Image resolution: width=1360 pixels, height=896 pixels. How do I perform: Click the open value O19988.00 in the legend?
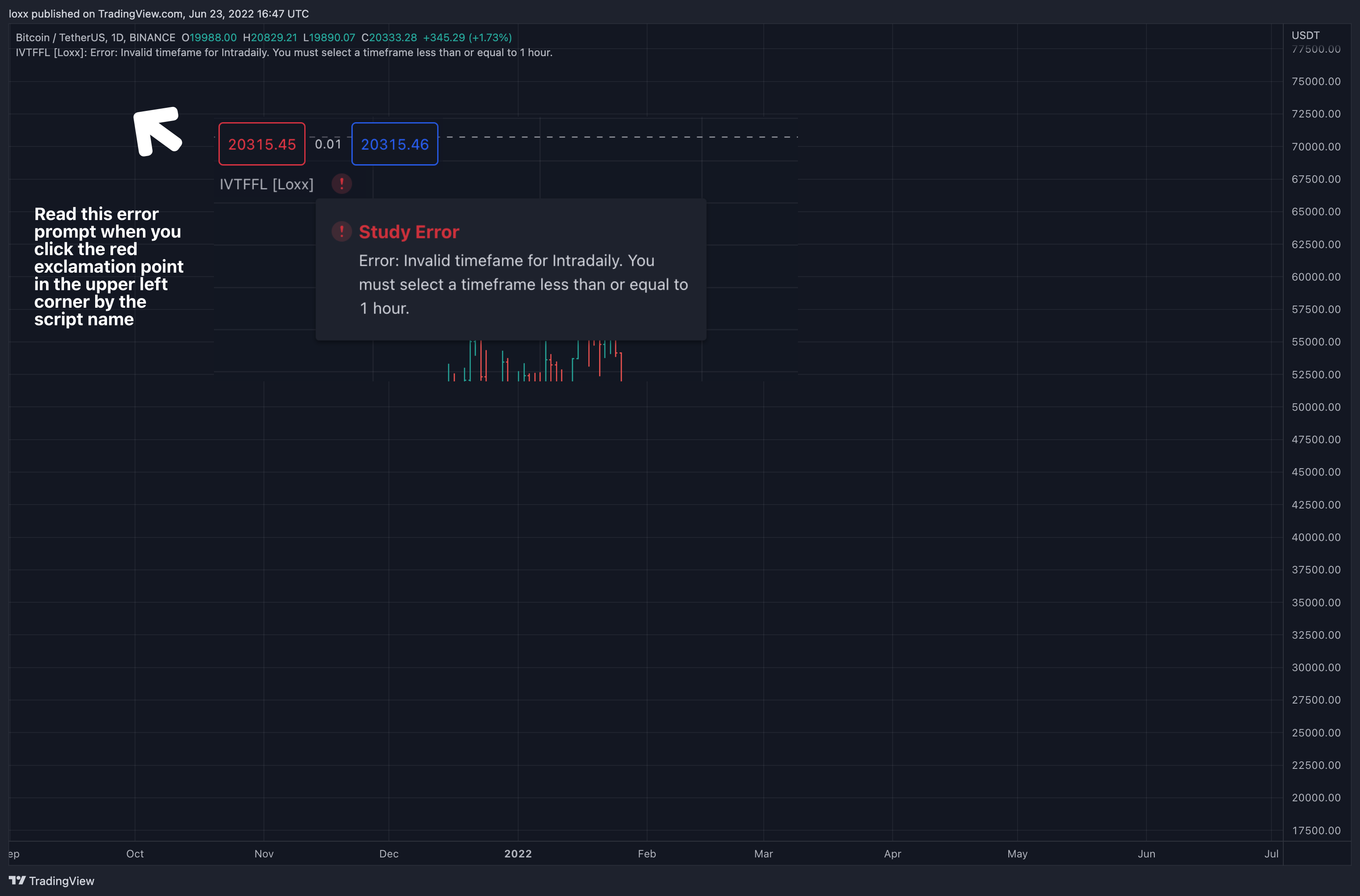(x=209, y=38)
